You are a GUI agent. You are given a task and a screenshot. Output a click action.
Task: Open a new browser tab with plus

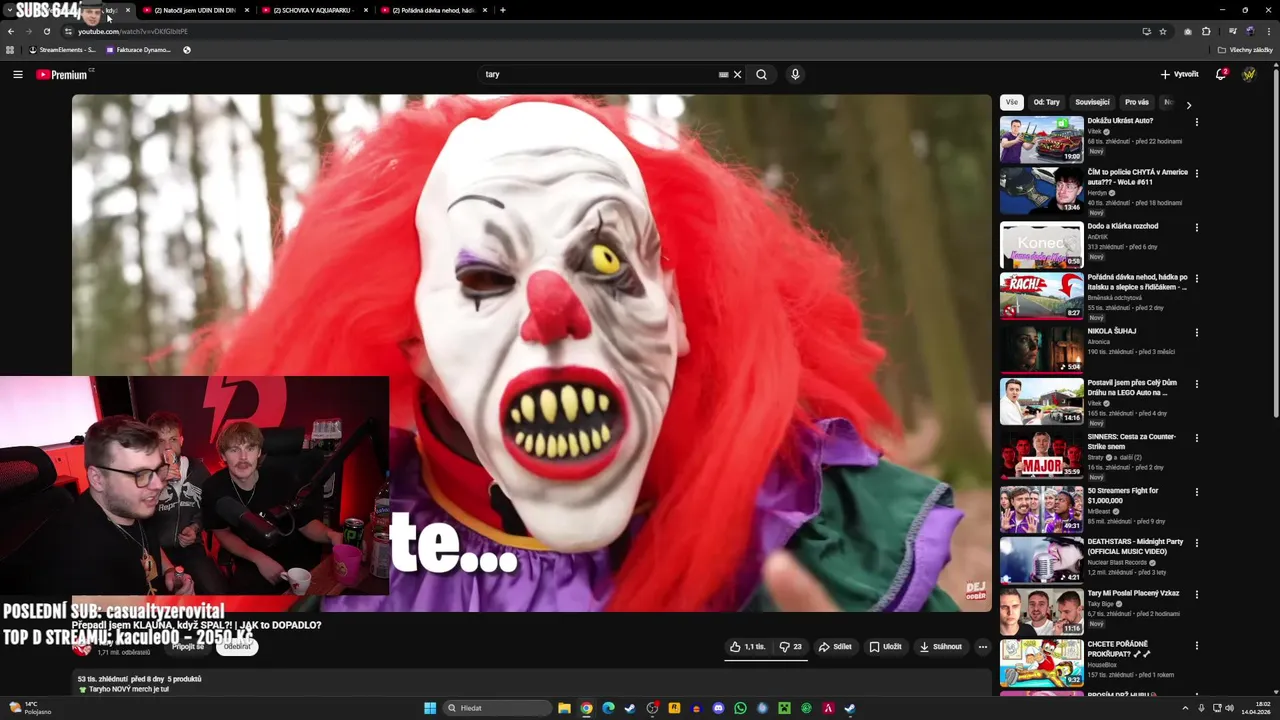502,10
